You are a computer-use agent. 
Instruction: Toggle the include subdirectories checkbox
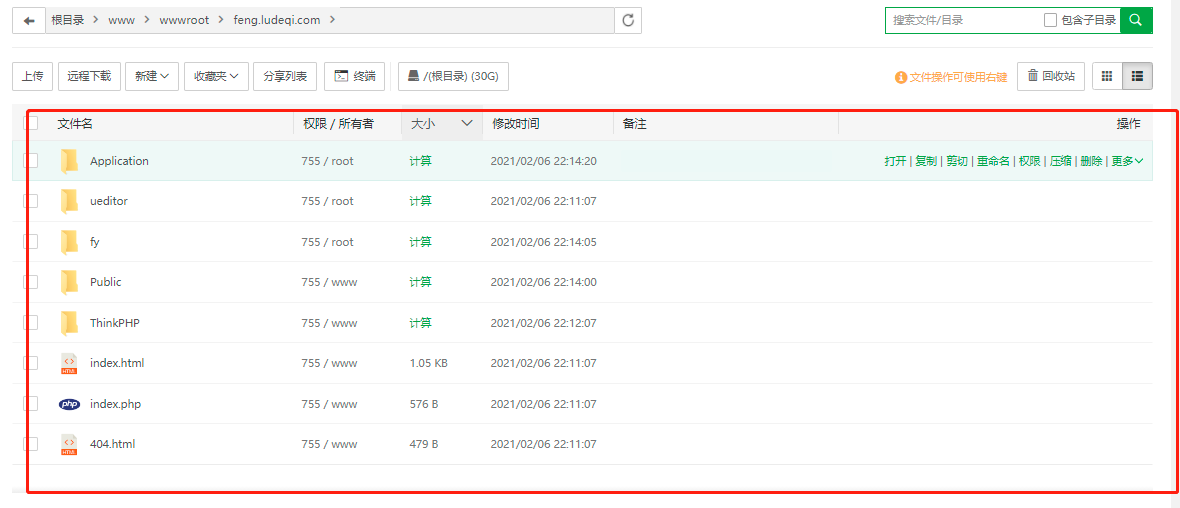click(1050, 20)
